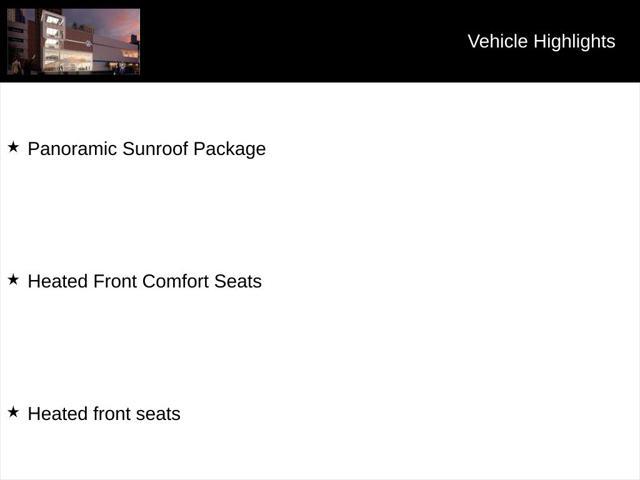Click the illuminated tower in the header photo

[x=53, y=41]
